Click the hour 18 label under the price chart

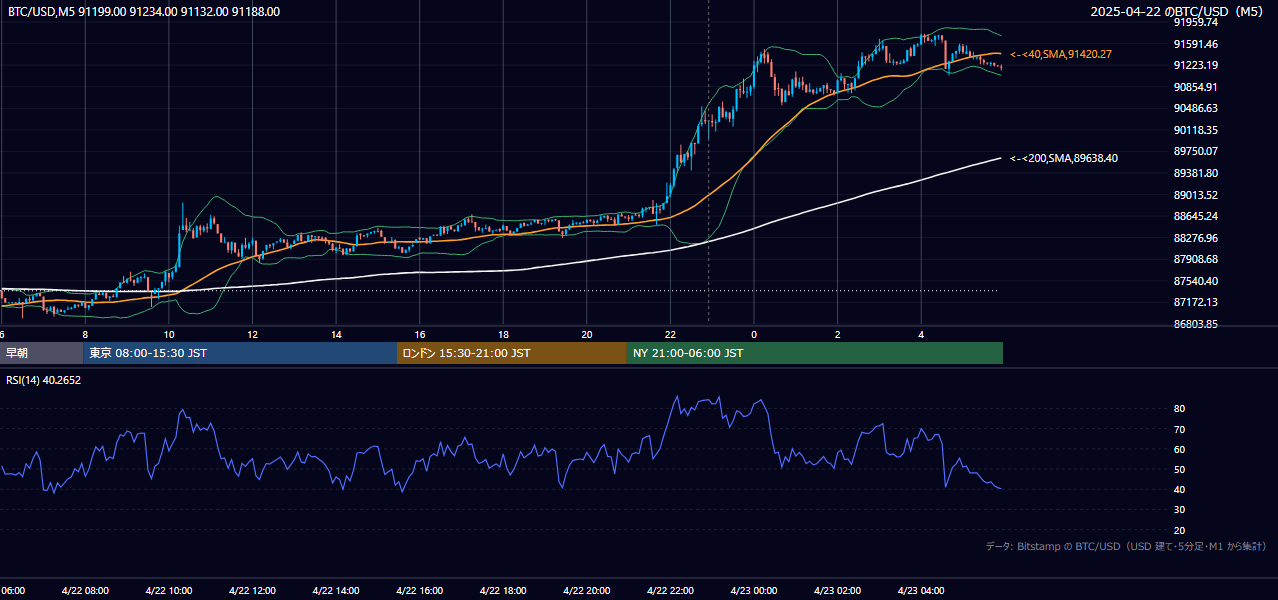coord(503,335)
